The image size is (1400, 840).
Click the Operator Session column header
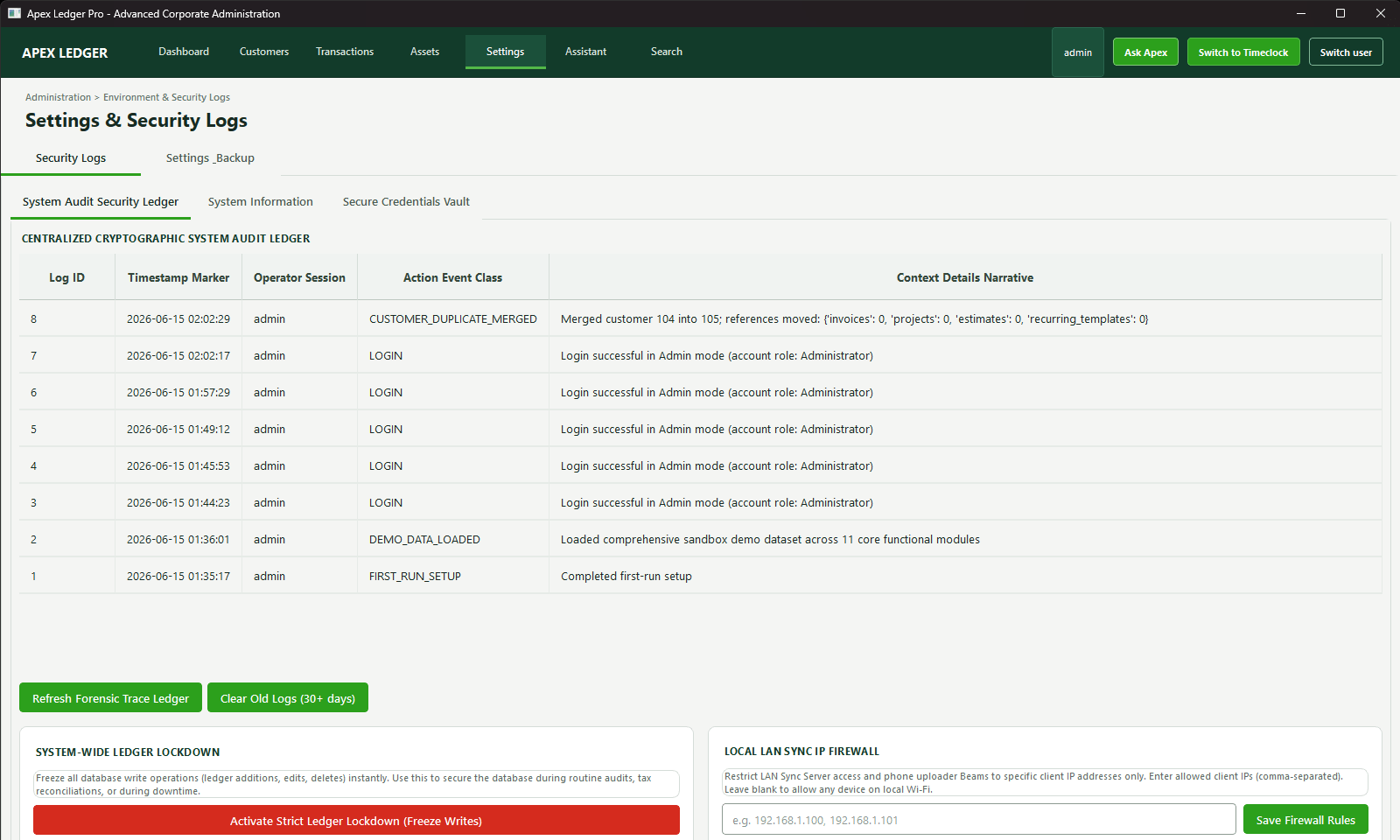click(x=299, y=277)
